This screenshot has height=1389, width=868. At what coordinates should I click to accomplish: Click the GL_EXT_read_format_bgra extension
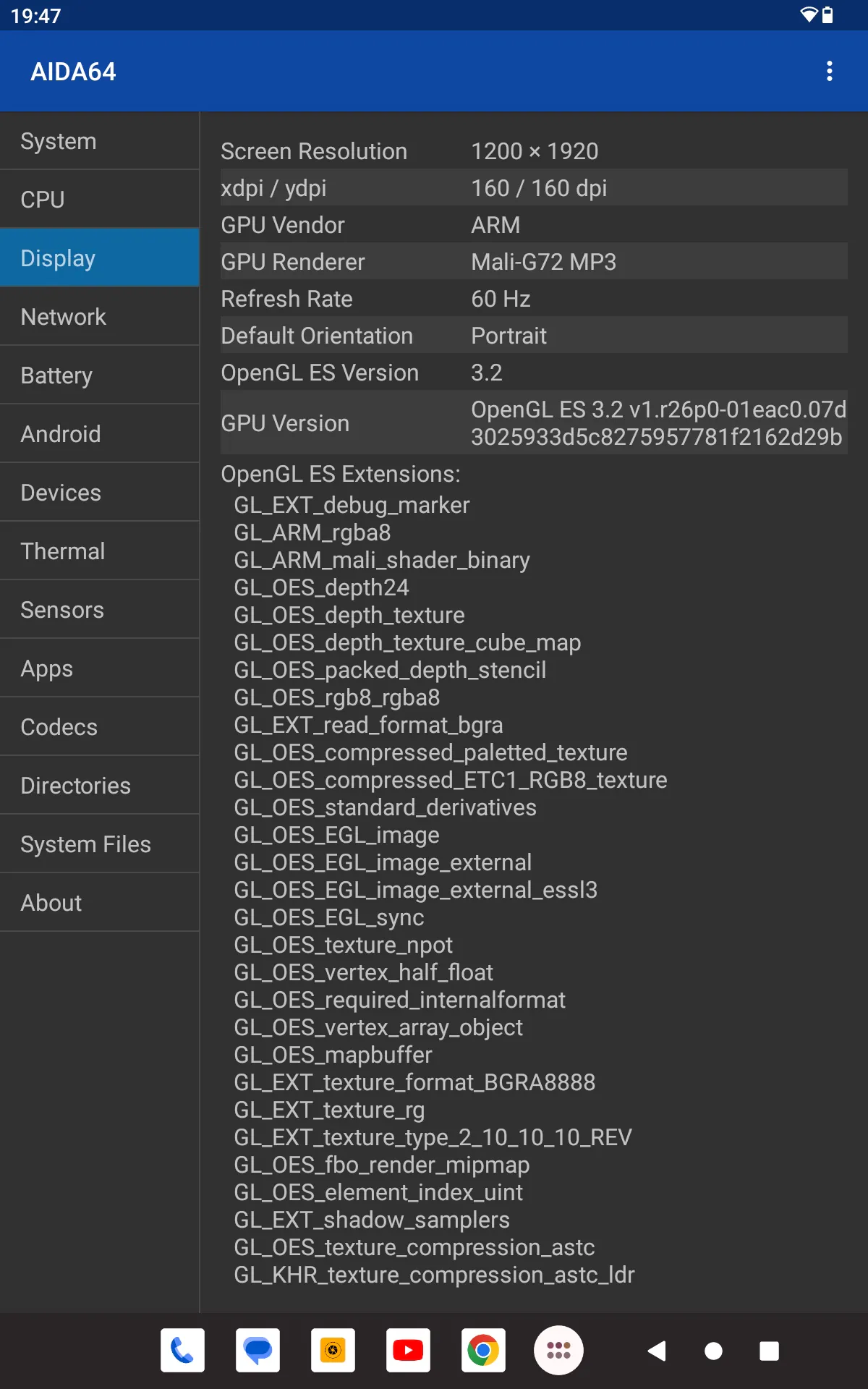pyautogui.click(x=368, y=725)
